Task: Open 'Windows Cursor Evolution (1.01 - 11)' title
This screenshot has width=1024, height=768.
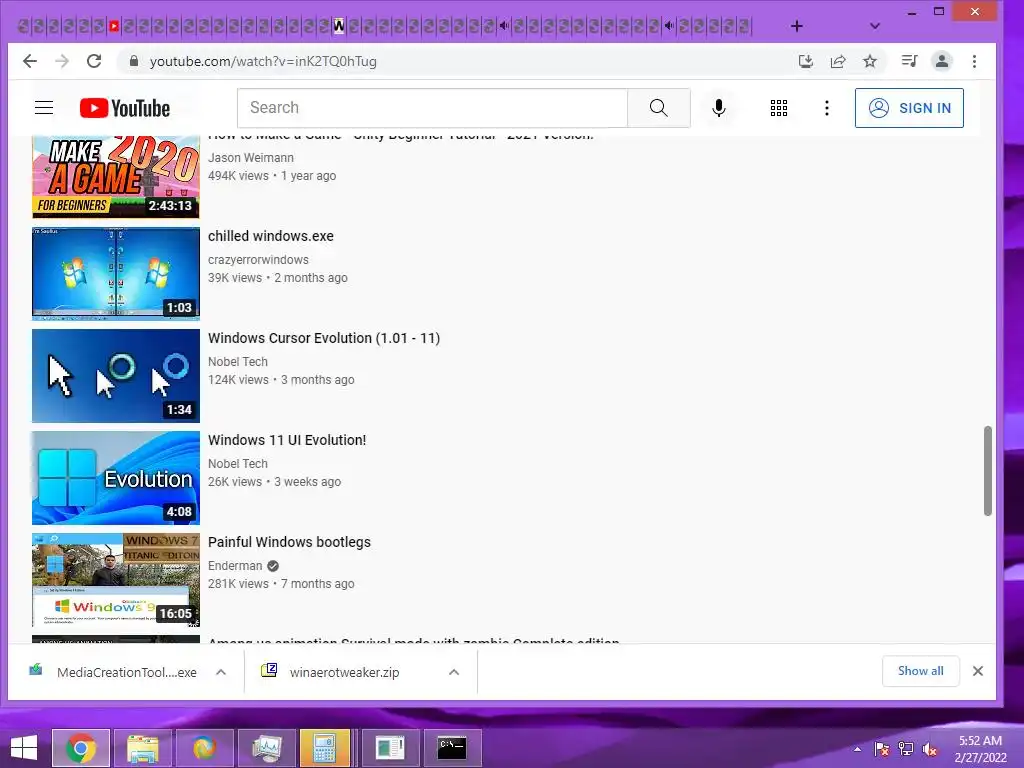Action: click(x=324, y=338)
